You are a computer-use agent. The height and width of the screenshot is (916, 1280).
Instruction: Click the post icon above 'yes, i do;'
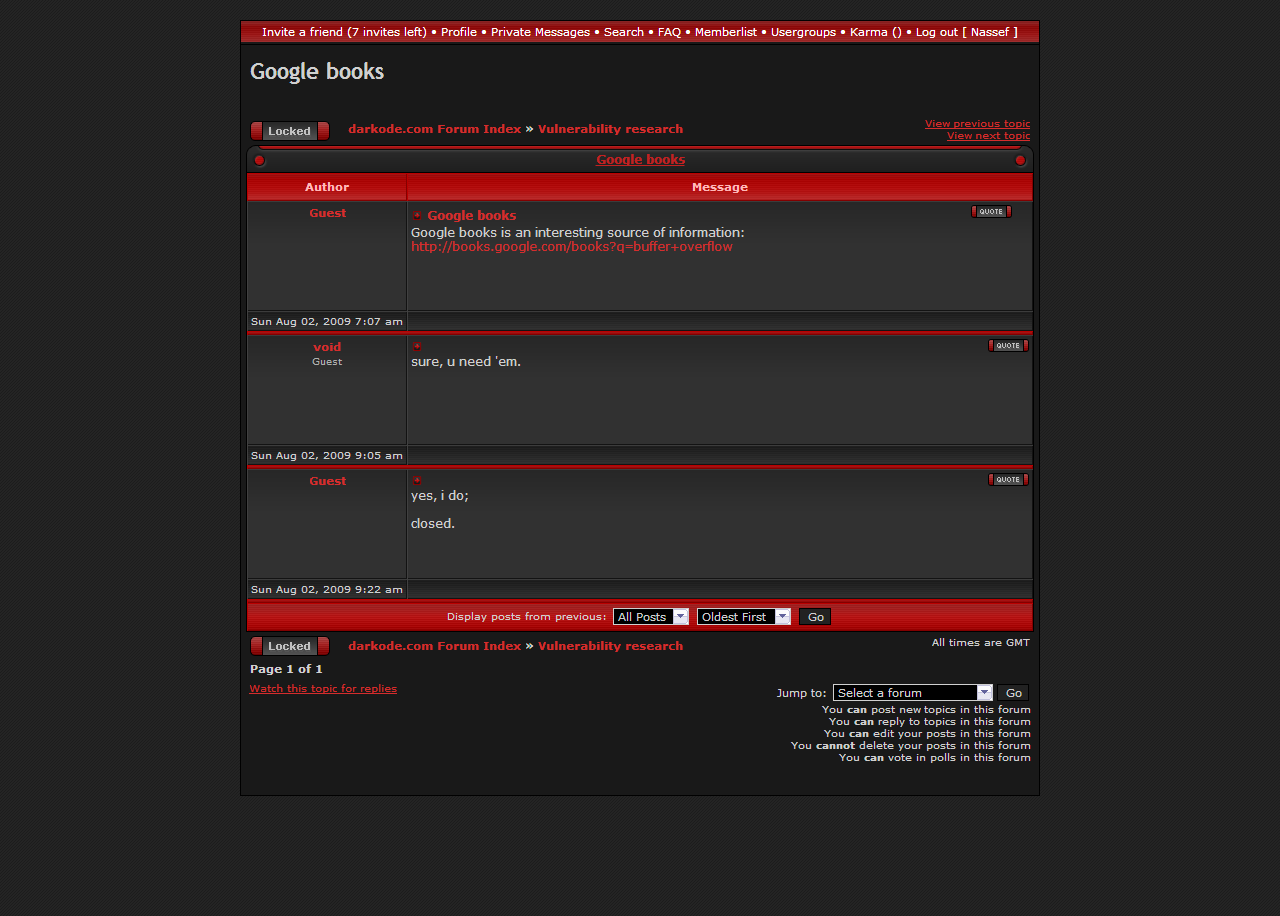click(417, 481)
